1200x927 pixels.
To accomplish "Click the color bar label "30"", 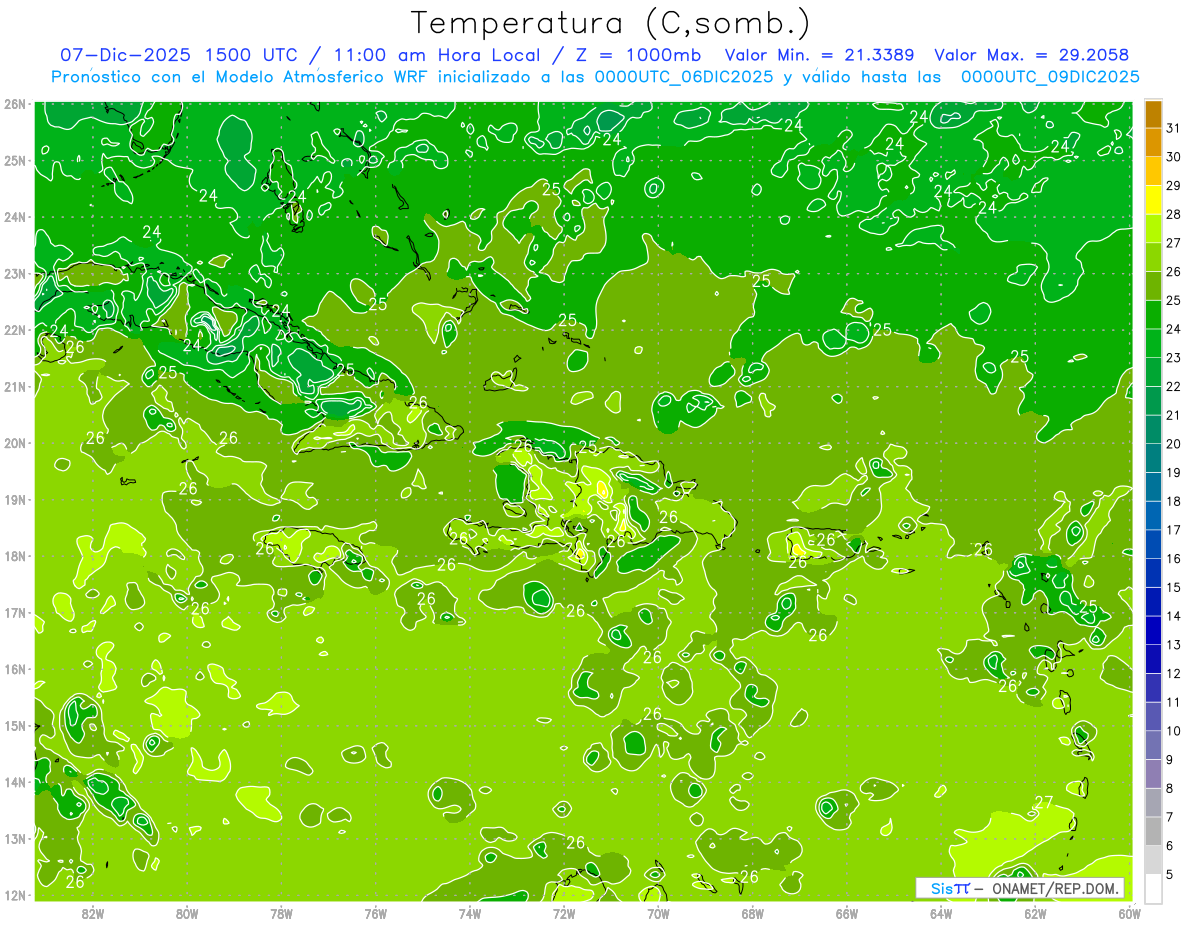I will (1173, 156).
